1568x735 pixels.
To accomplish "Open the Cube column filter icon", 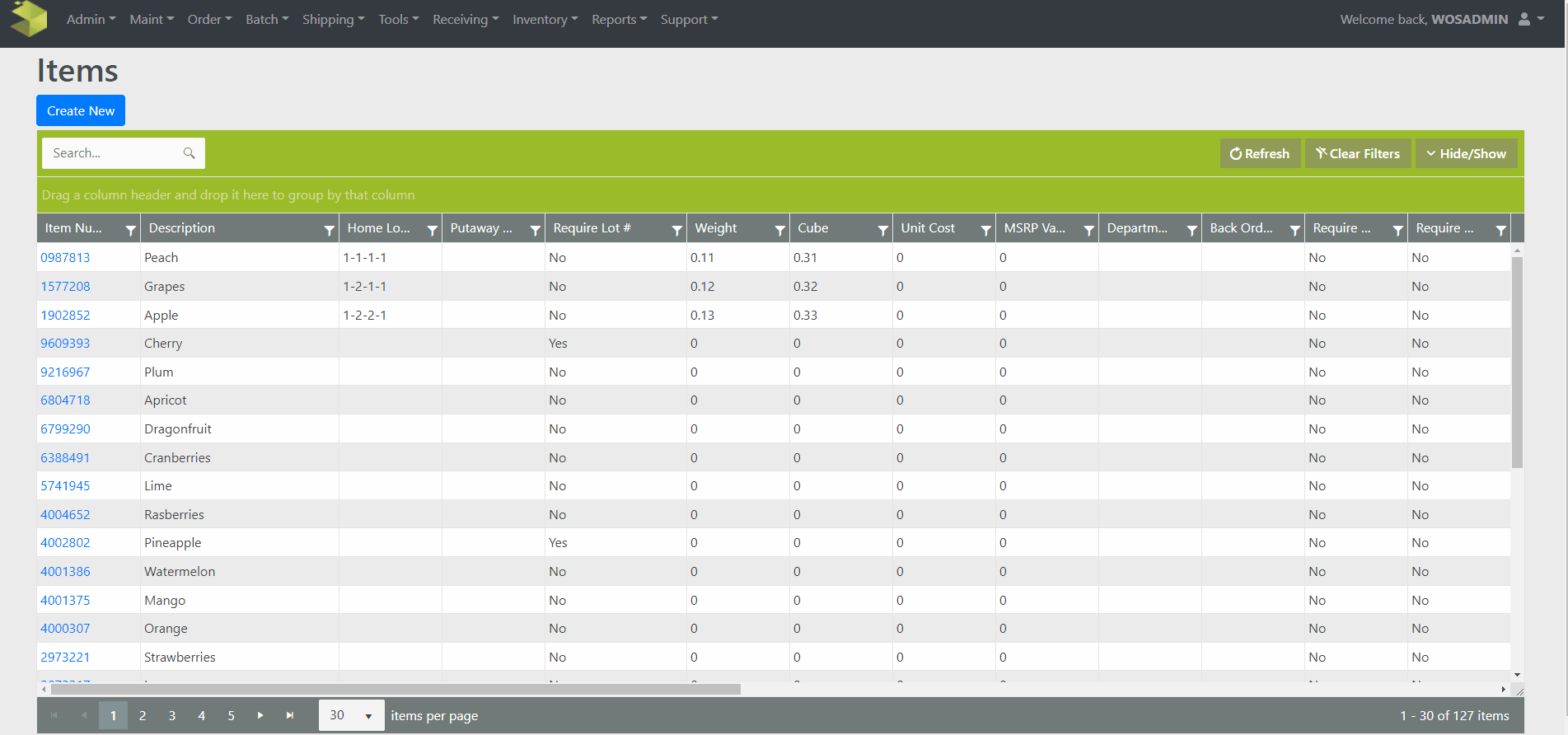I will [882, 230].
